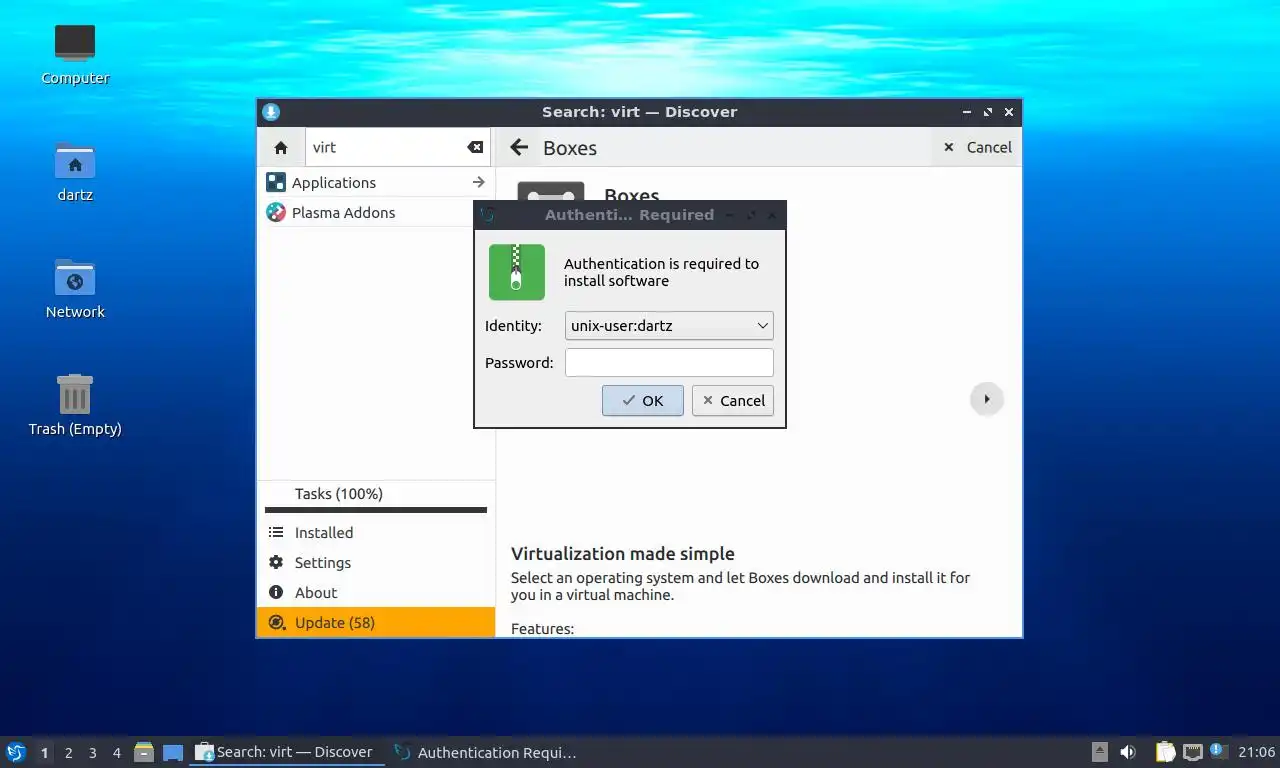Viewport: 1280px width, 768px height.
Task: Switch to virtual desktop 2
Action: (68, 753)
